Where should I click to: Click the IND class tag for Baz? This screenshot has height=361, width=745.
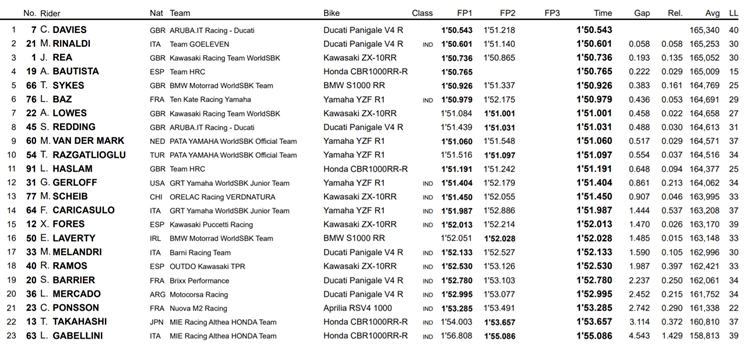(x=428, y=100)
